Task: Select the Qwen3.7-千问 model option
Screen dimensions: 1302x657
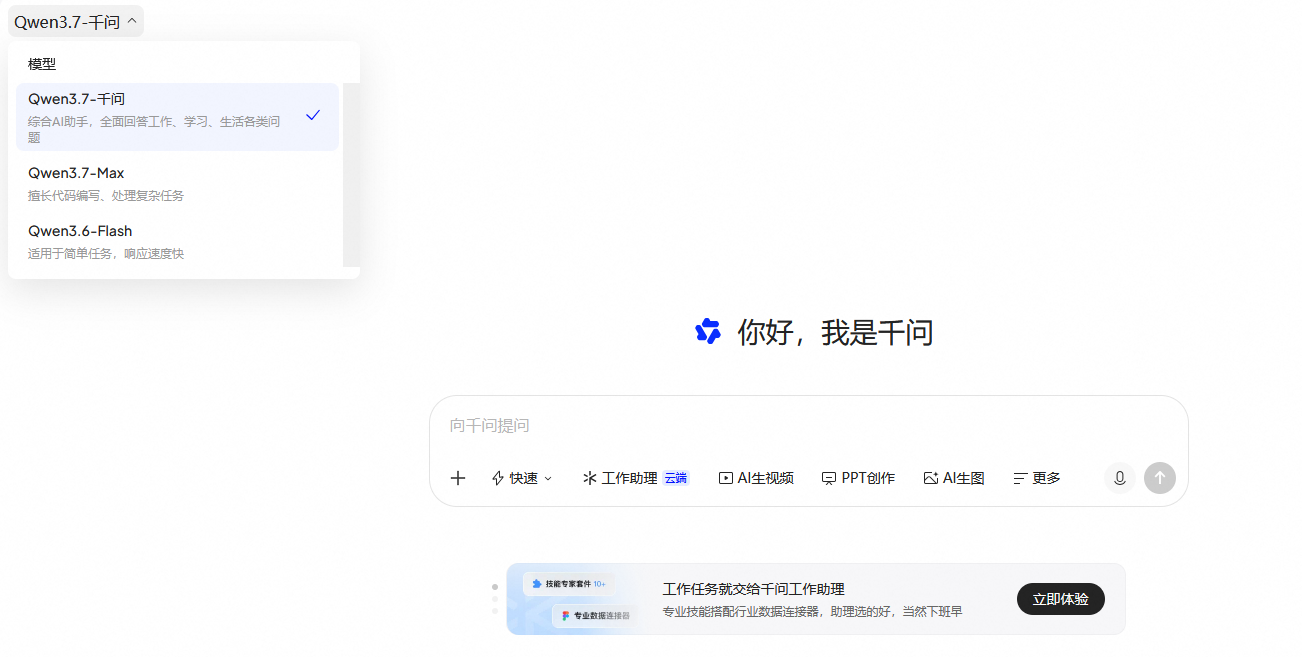Action: [x=177, y=117]
